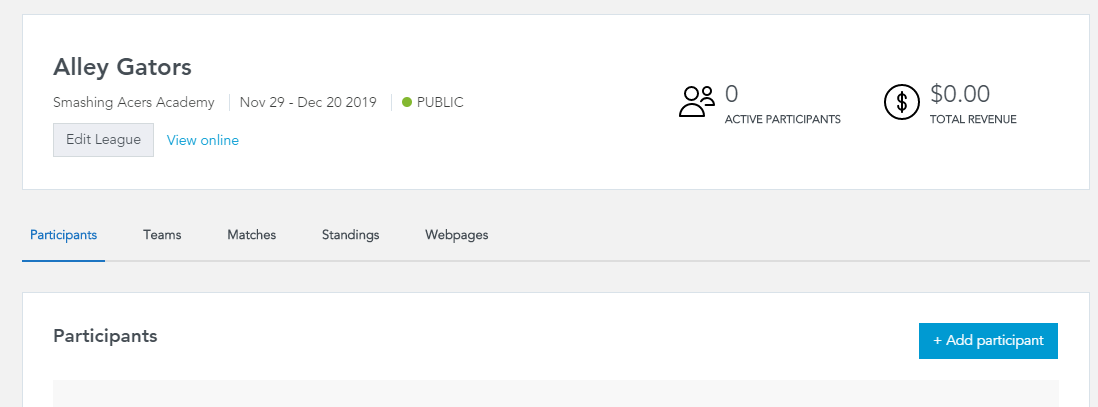The image size is (1098, 407).
Task: Open the View online link
Action: (x=202, y=140)
